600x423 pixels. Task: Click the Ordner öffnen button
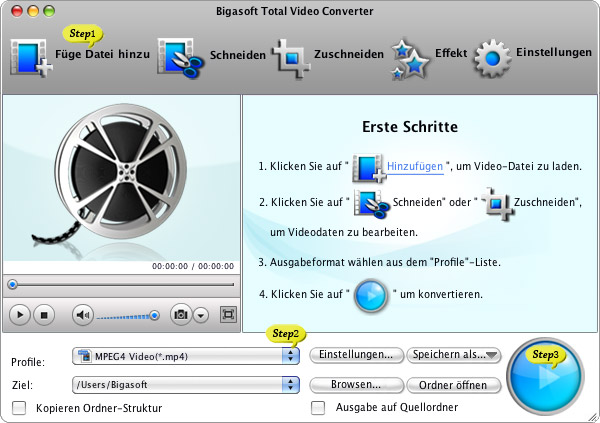click(x=454, y=385)
